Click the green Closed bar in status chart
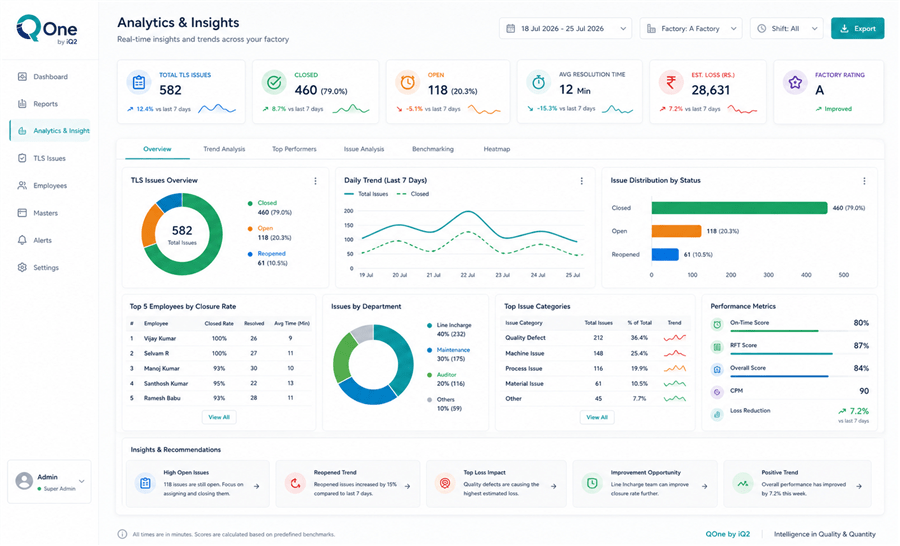Image resolution: width=900 pixels, height=546 pixels. [x=739, y=208]
